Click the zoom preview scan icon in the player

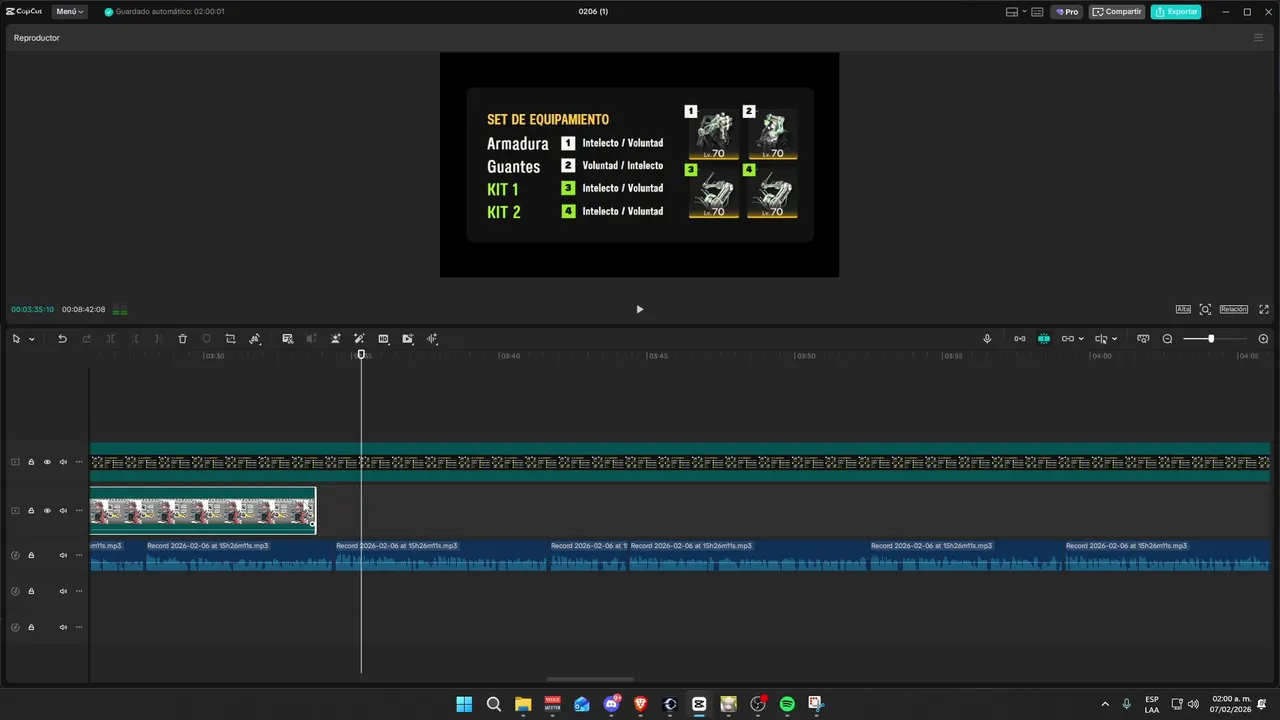(x=1205, y=310)
